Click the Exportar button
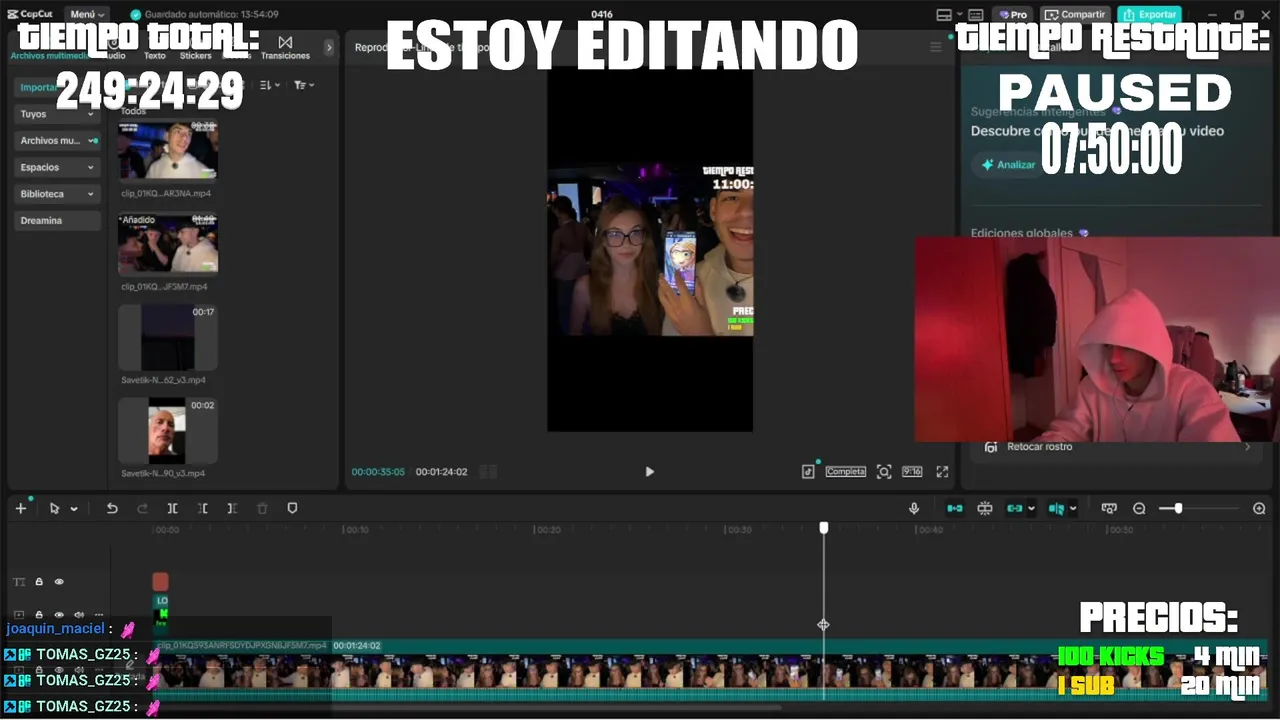The width and height of the screenshot is (1280, 720). 1149,14
